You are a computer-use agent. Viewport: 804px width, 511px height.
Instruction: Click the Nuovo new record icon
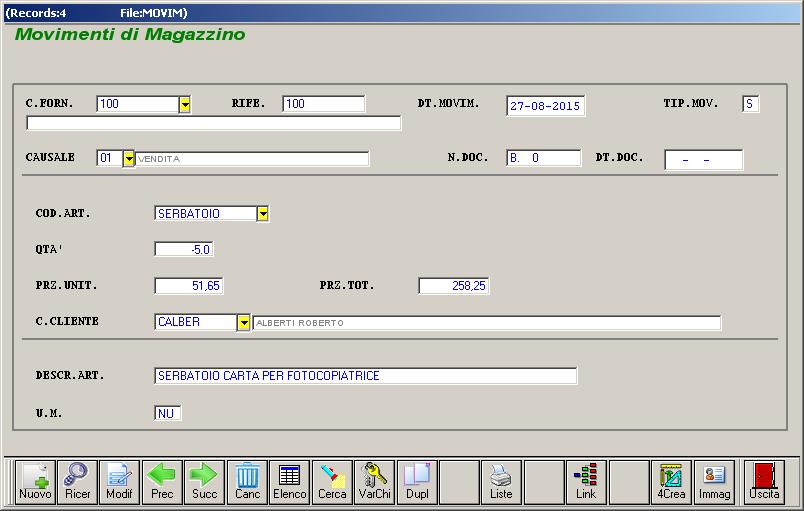35,482
